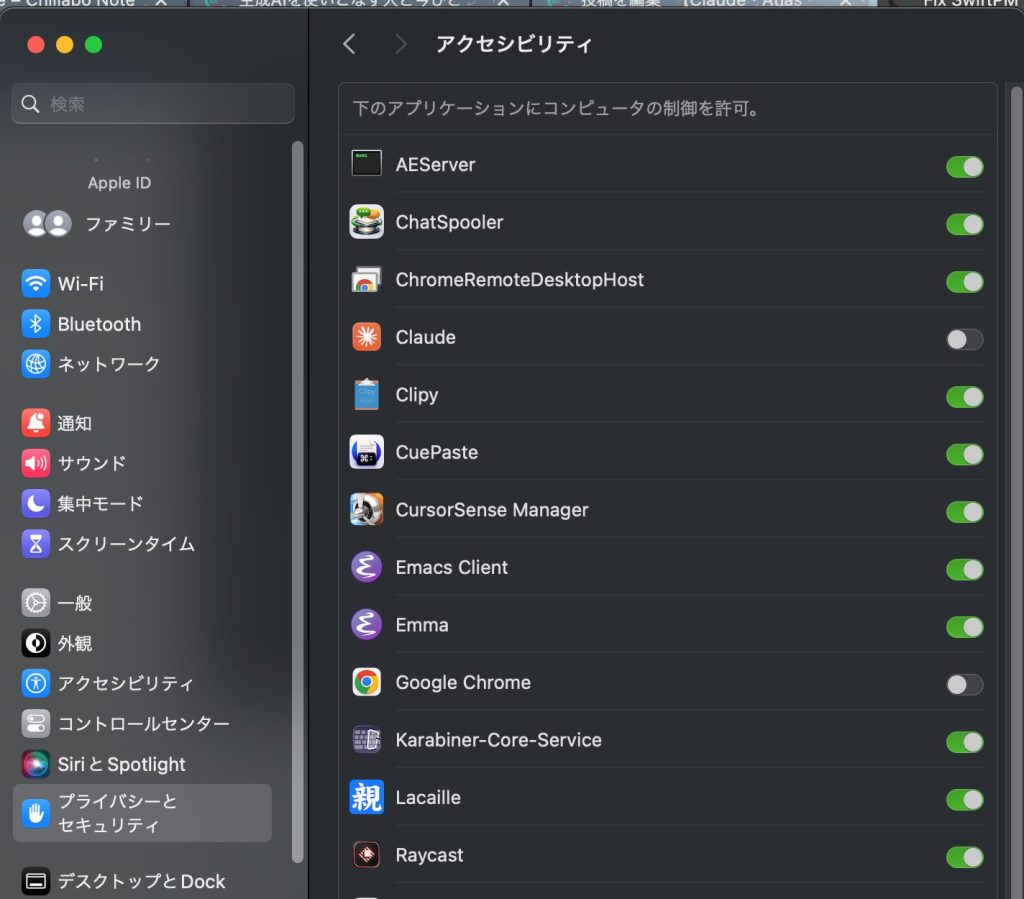
Task: Click the Google Chrome app icon
Action: (x=366, y=682)
